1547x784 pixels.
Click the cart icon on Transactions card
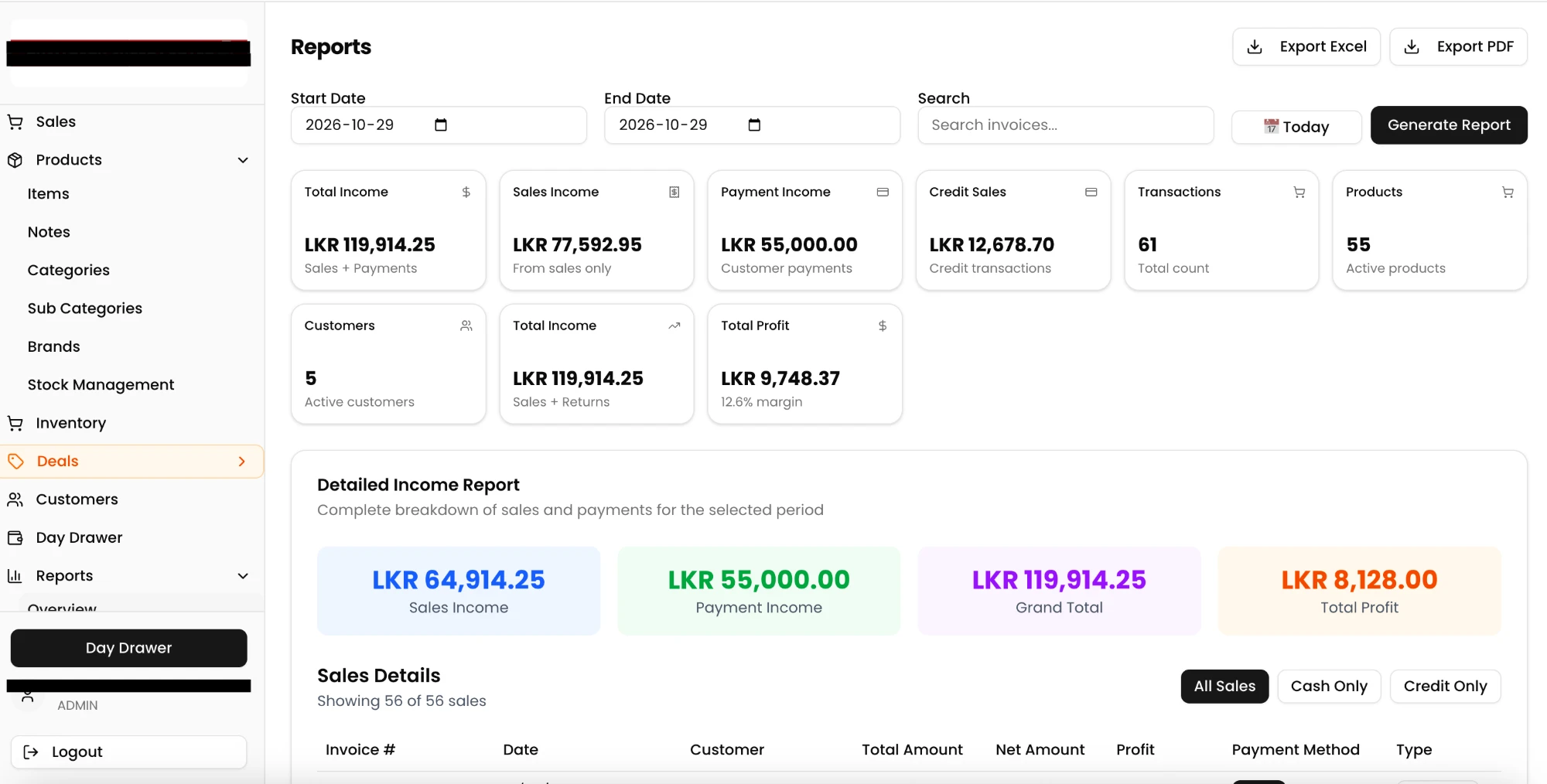[x=1299, y=192]
